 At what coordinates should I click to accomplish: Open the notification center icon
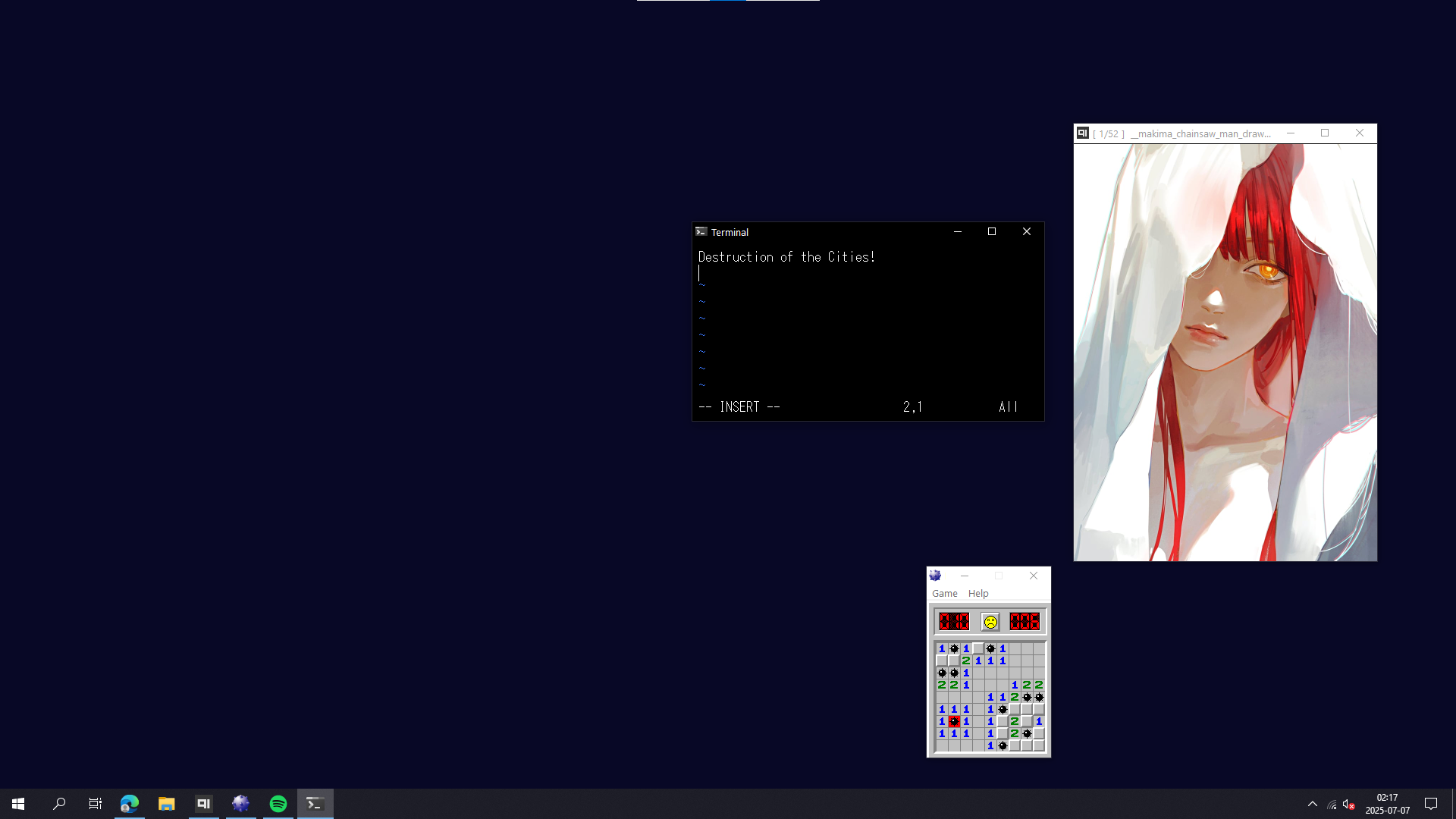pos(1431,804)
